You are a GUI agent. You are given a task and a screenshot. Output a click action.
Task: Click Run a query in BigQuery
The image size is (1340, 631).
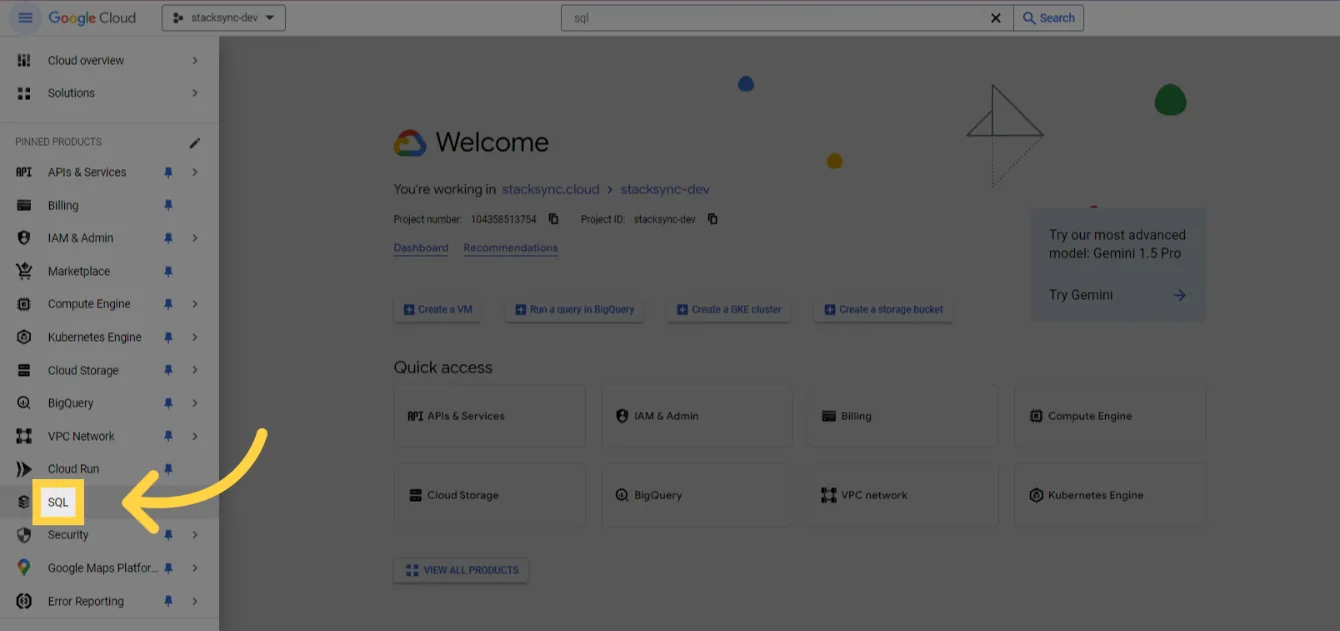click(x=575, y=310)
